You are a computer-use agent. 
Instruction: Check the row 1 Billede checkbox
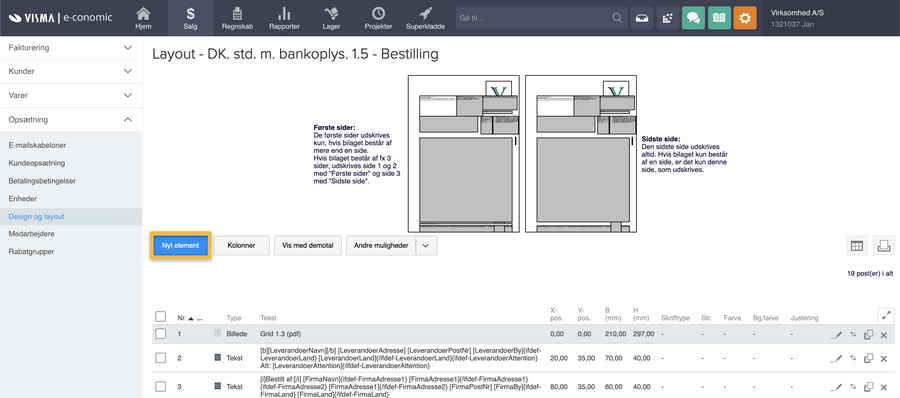(161, 334)
